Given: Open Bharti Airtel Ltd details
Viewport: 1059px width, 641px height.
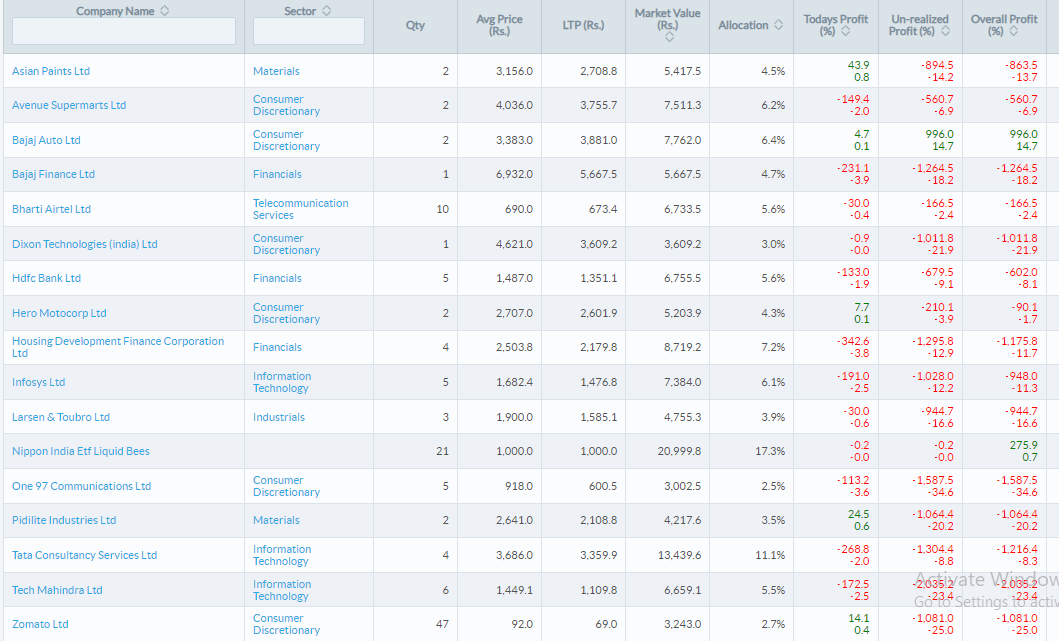Looking at the screenshot, I should (51, 209).
